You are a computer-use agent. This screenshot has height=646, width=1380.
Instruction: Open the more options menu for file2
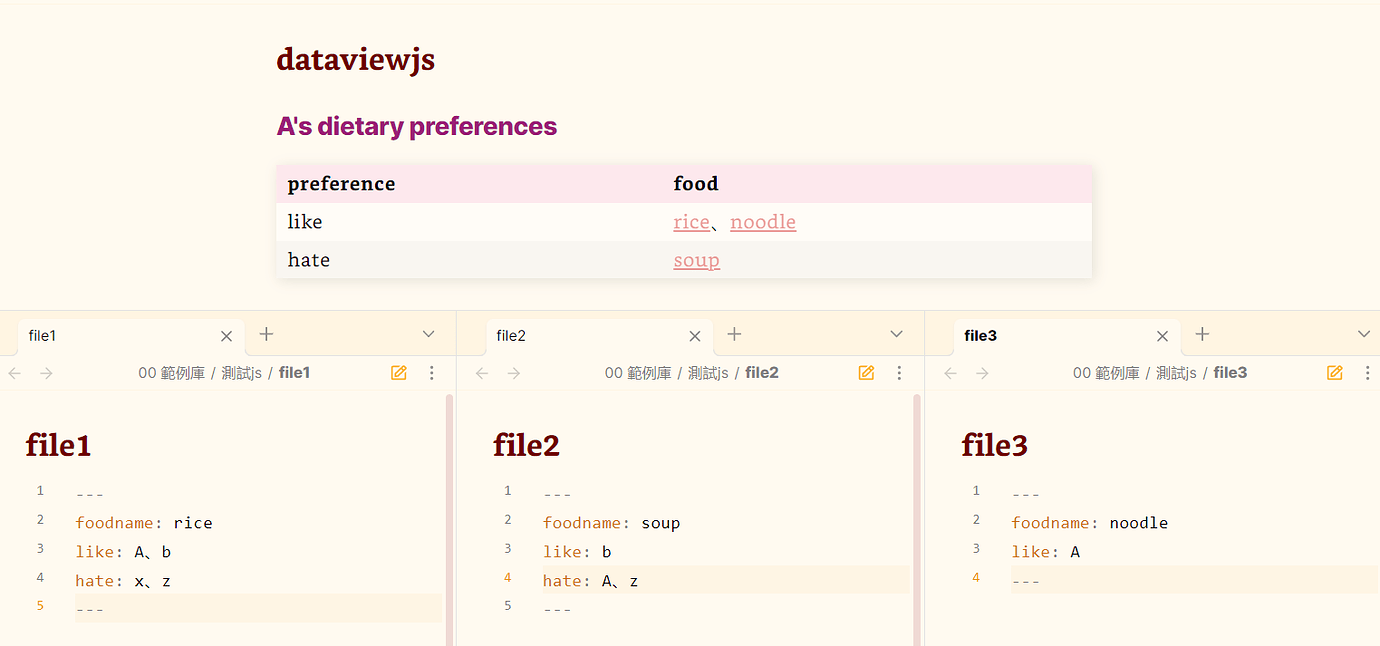click(899, 372)
